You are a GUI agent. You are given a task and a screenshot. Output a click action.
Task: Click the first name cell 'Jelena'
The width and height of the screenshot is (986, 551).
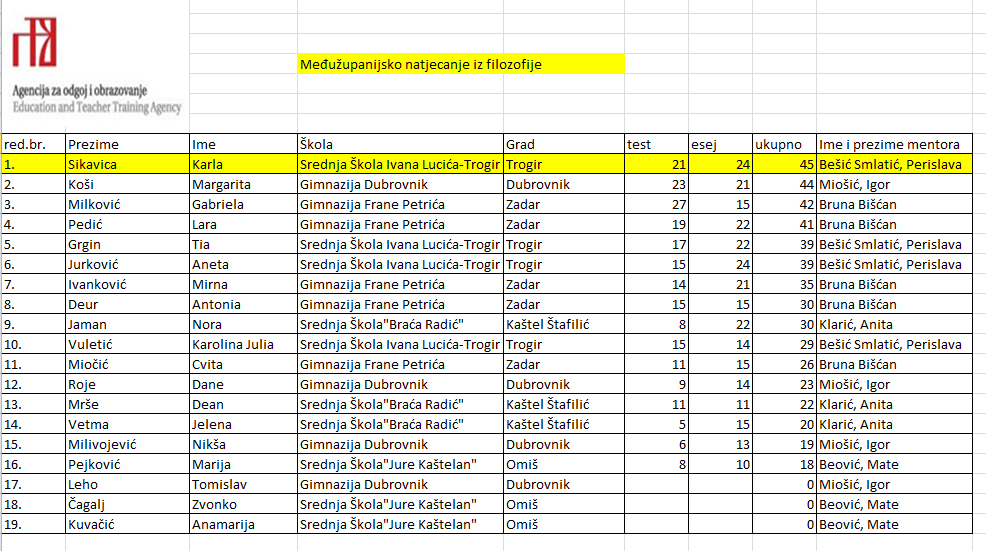[243, 425]
